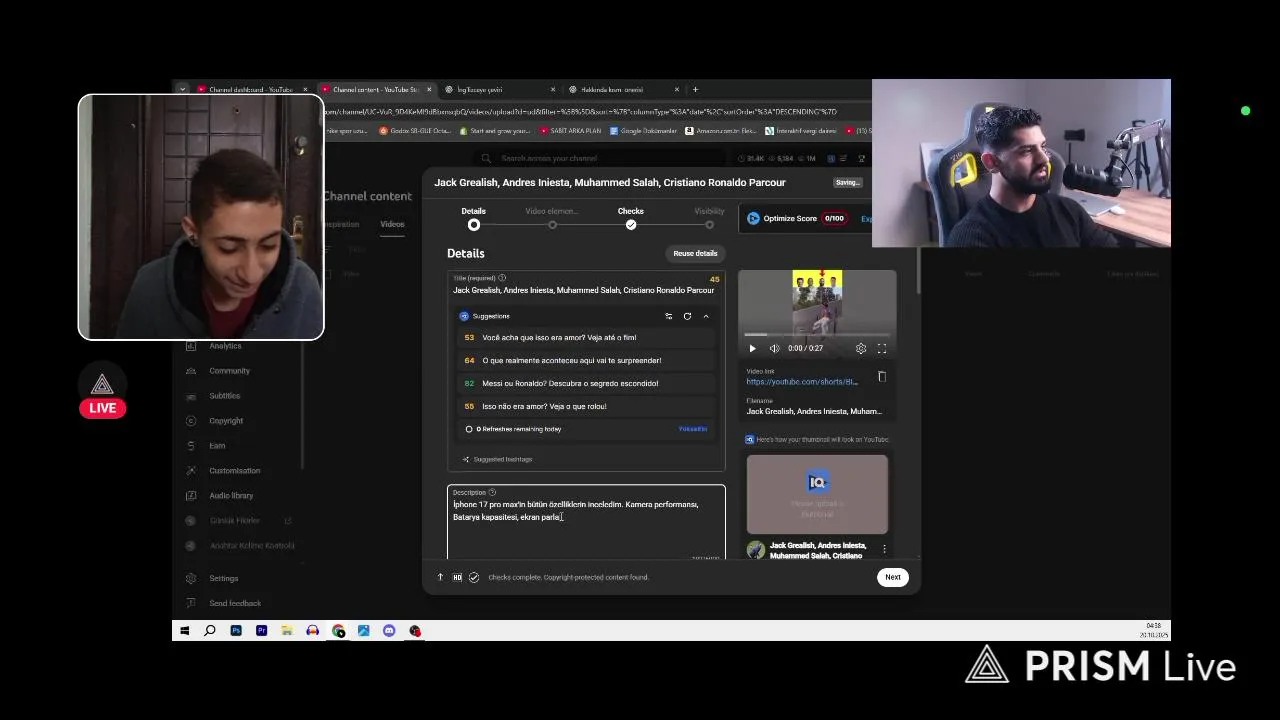Collapse the Suggestions panel
Viewport: 1280px width, 720px height.
click(706, 316)
